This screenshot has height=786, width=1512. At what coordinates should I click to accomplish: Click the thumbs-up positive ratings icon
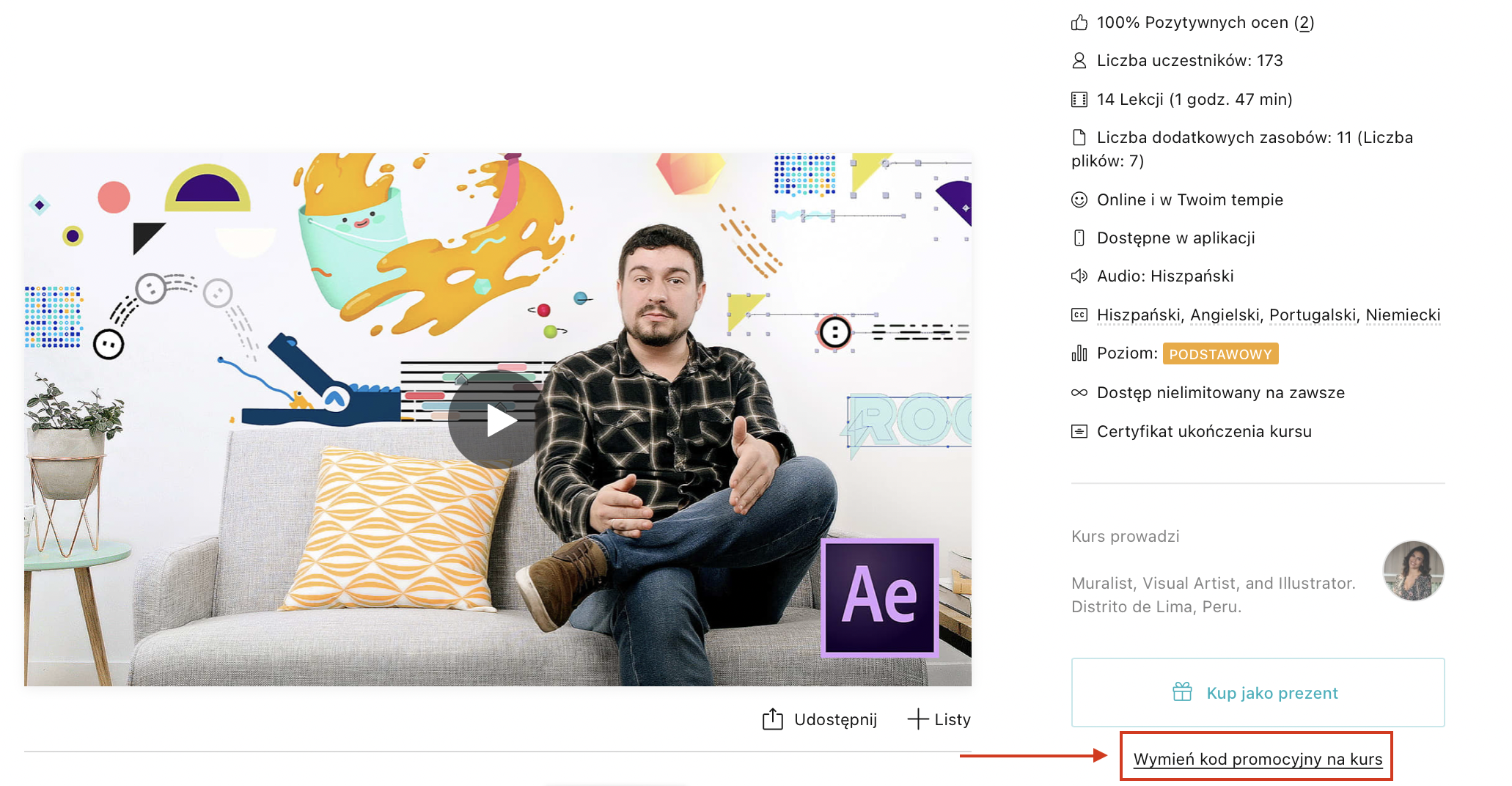[x=1079, y=23]
